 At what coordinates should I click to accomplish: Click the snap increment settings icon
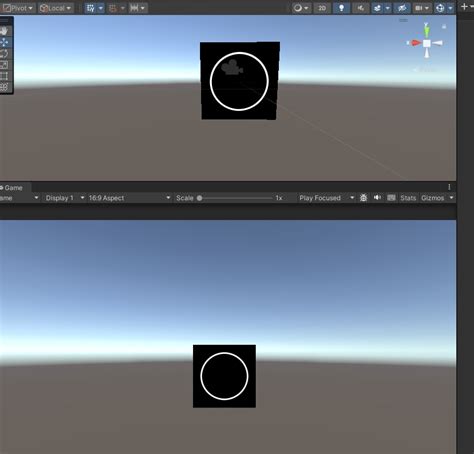[x=134, y=8]
